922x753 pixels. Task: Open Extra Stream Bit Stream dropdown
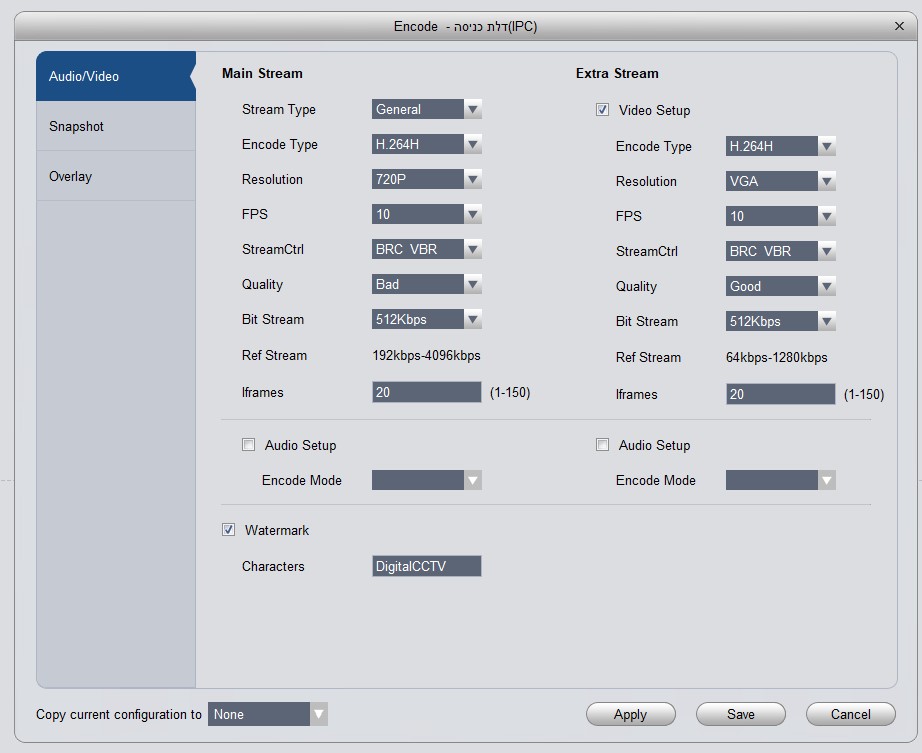(x=780, y=322)
